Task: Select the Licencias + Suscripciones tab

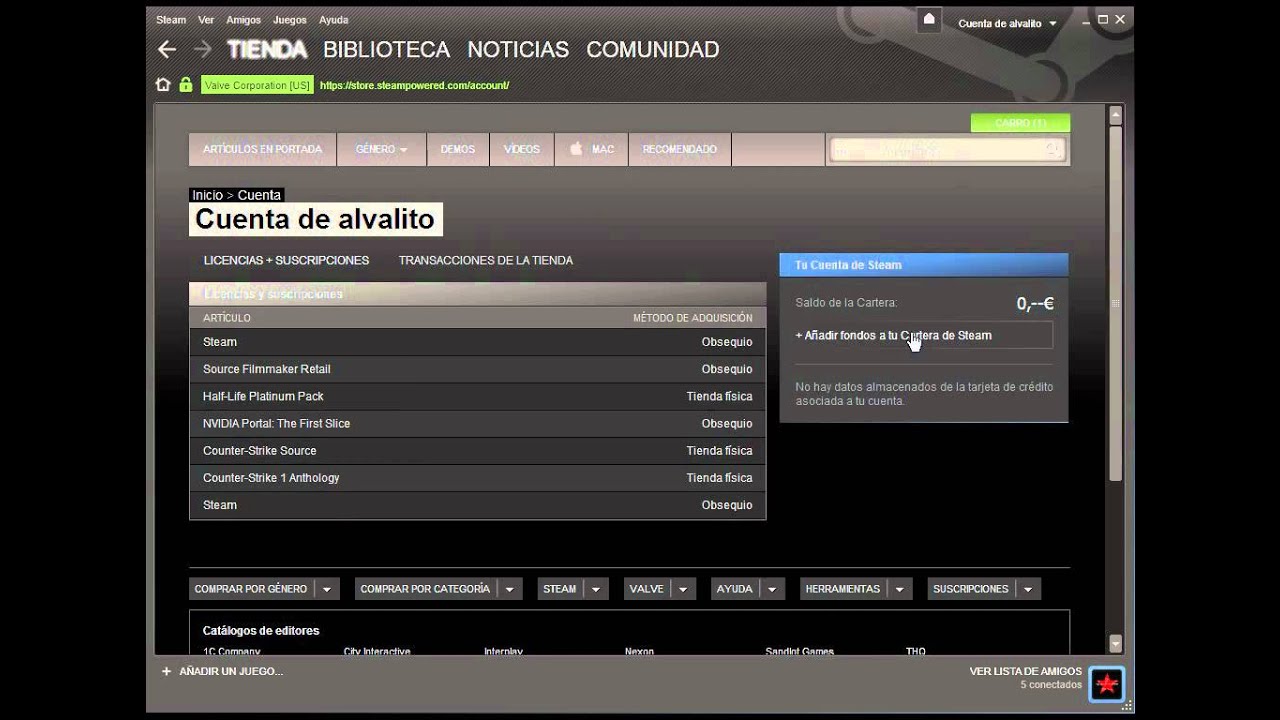Action: pos(286,260)
